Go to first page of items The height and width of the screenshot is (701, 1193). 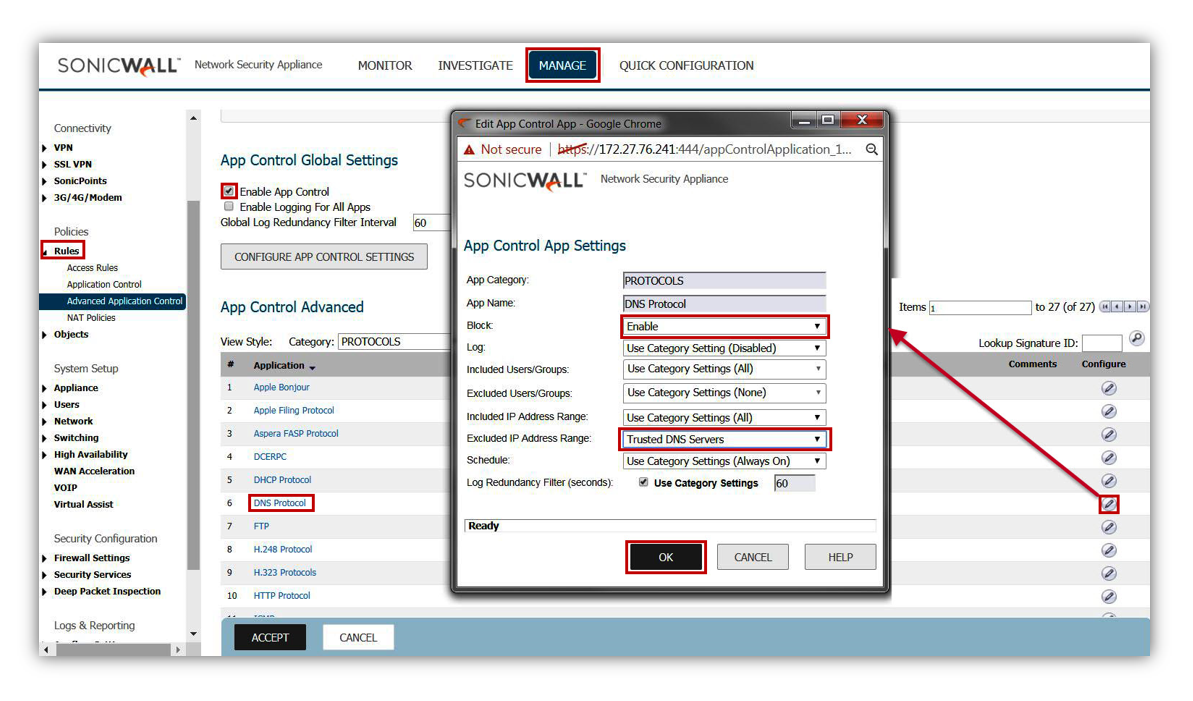click(x=1106, y=307)
